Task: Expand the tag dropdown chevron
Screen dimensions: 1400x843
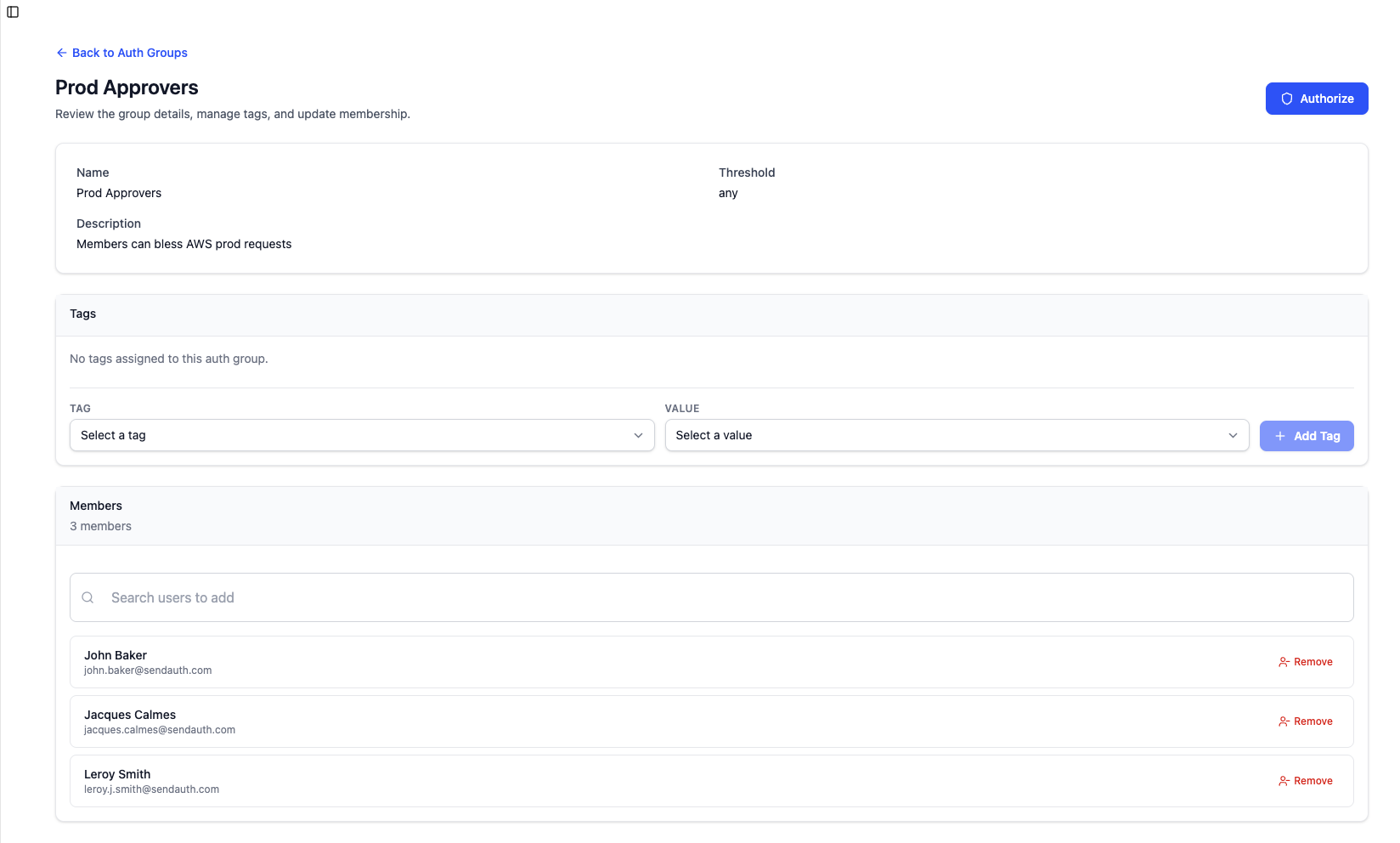Action: coord(638,435)
